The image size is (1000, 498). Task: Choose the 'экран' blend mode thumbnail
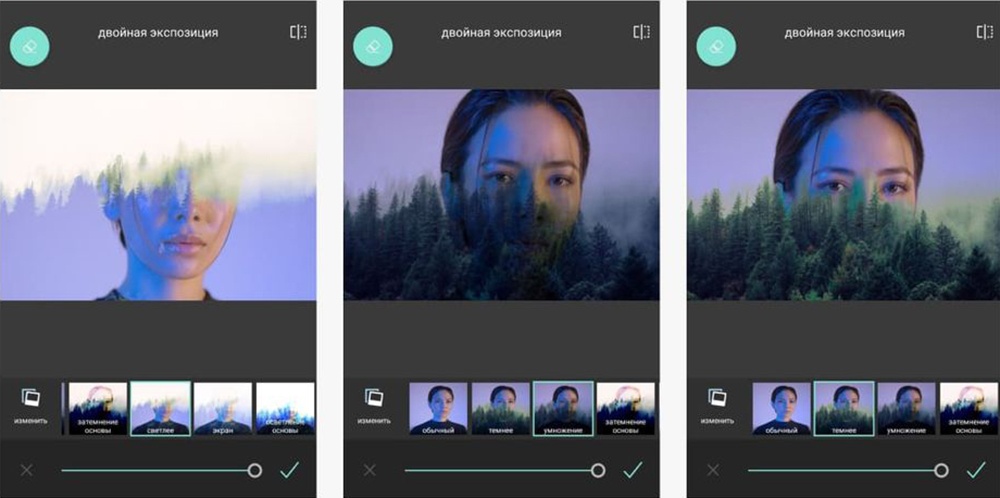click(222, 408)
